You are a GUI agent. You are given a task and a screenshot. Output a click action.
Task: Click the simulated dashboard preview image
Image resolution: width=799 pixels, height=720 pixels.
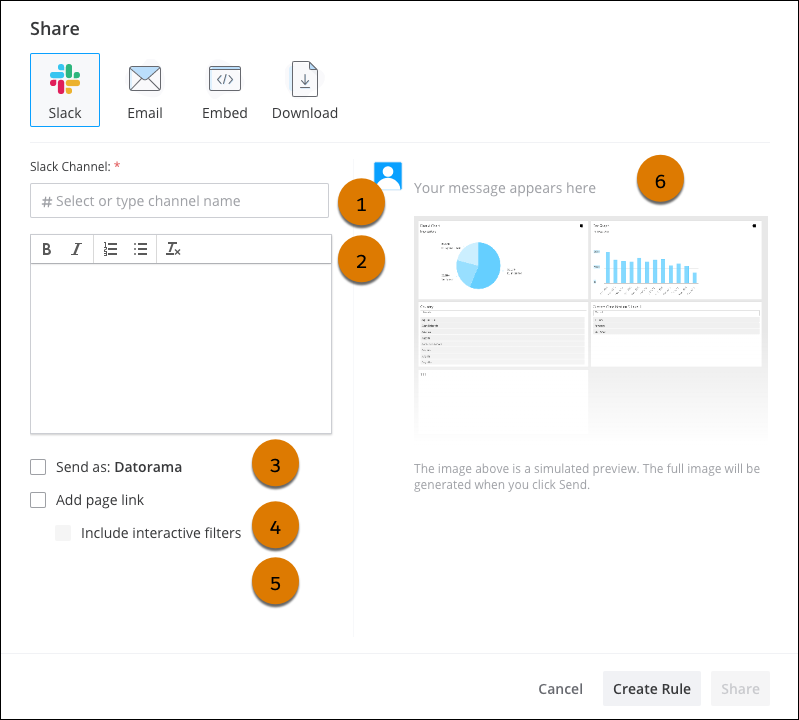point(591,327)
